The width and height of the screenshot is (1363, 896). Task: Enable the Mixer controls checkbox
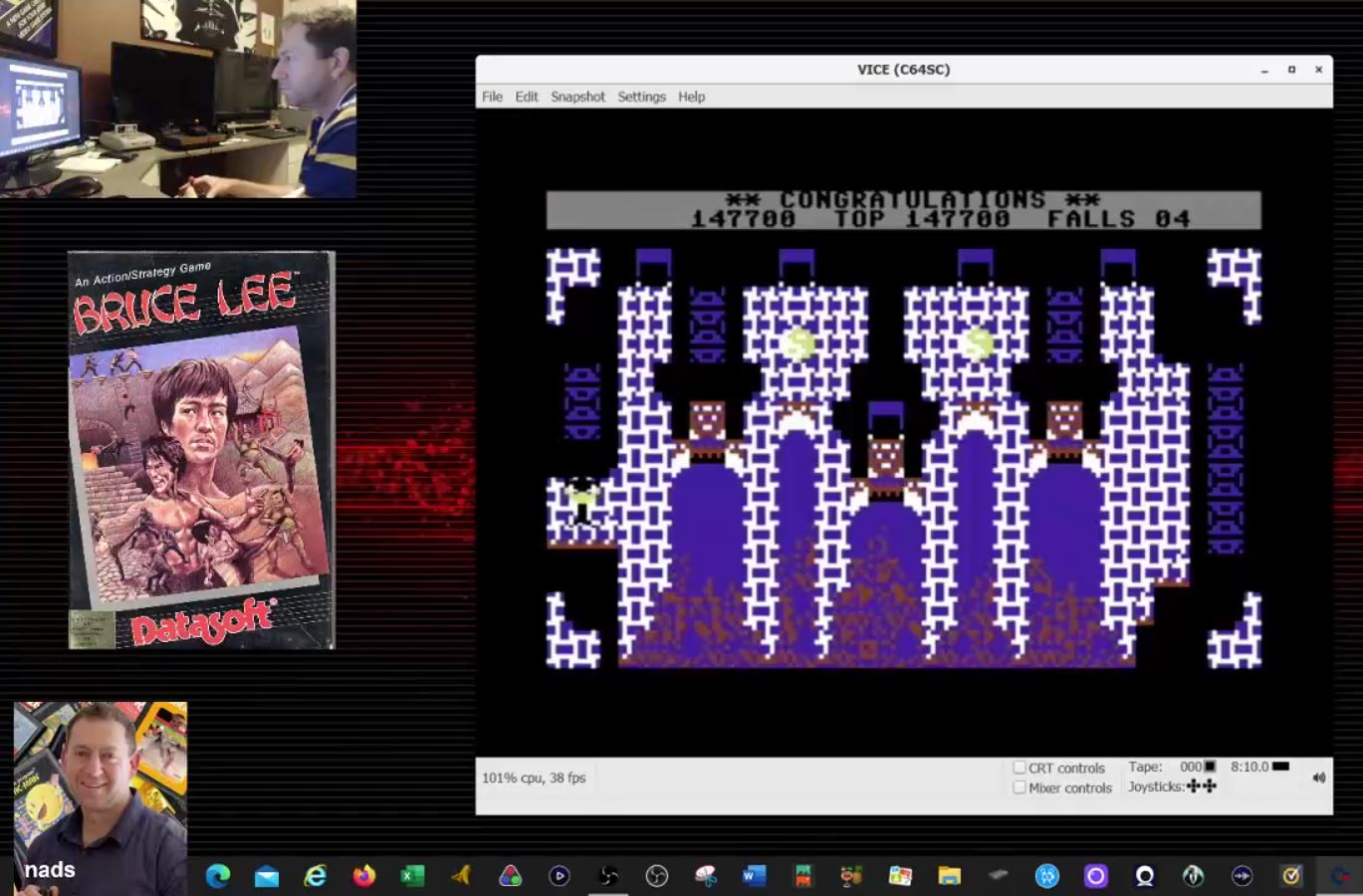[1020, 787]
